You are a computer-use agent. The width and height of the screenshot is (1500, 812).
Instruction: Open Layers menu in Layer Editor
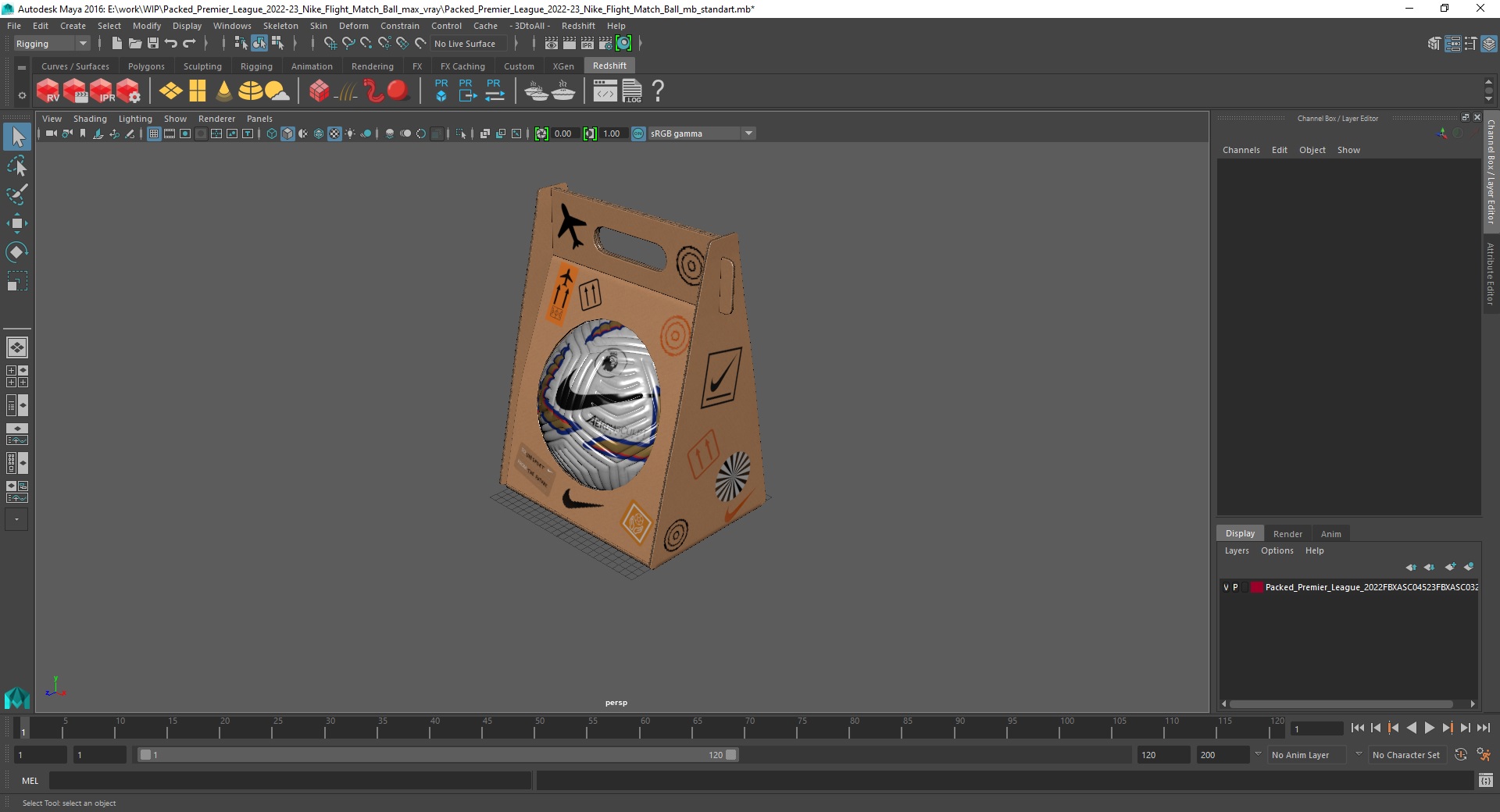tap(1236, 550)
